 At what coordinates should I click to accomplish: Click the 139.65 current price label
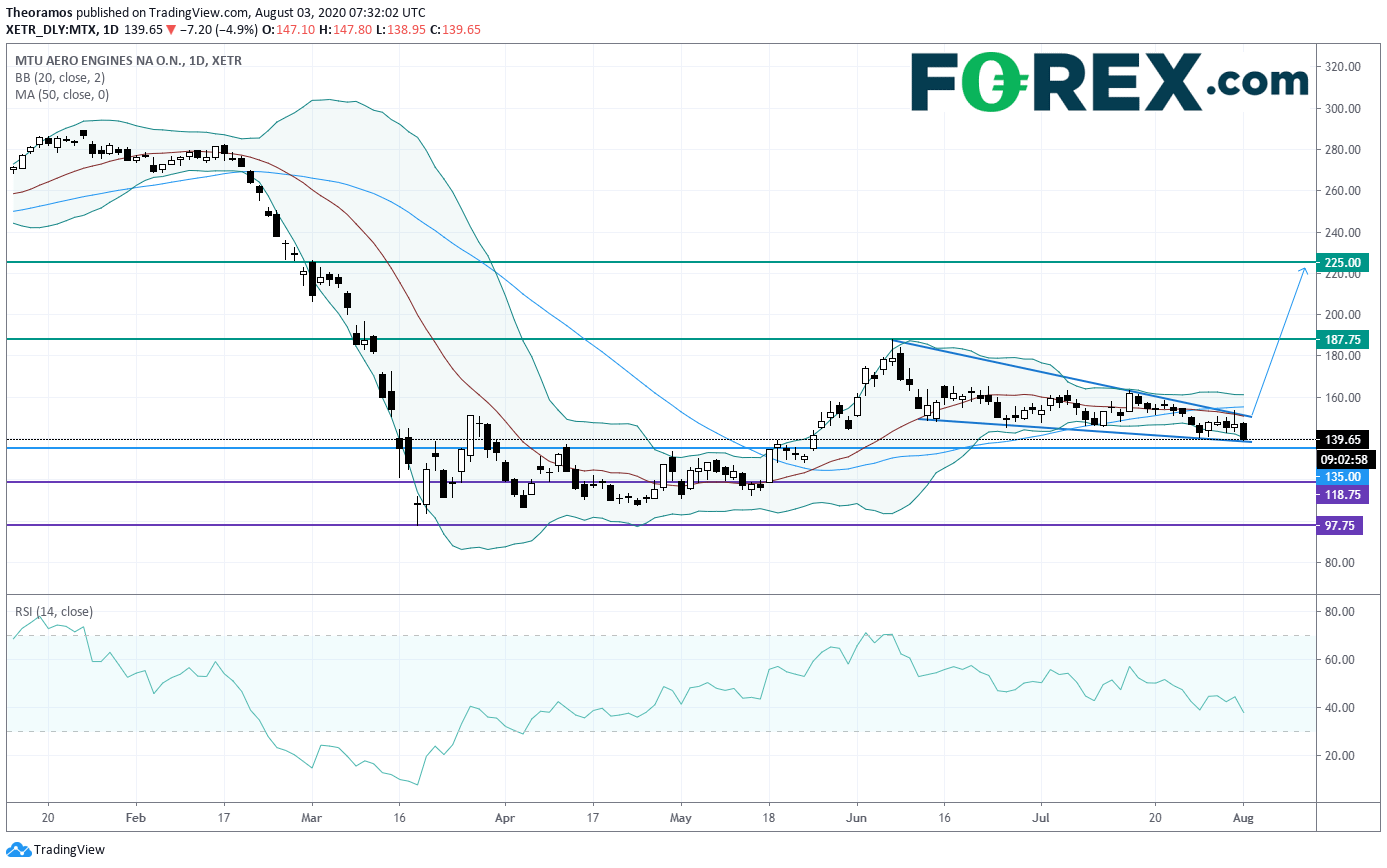tap(1340, 440)
